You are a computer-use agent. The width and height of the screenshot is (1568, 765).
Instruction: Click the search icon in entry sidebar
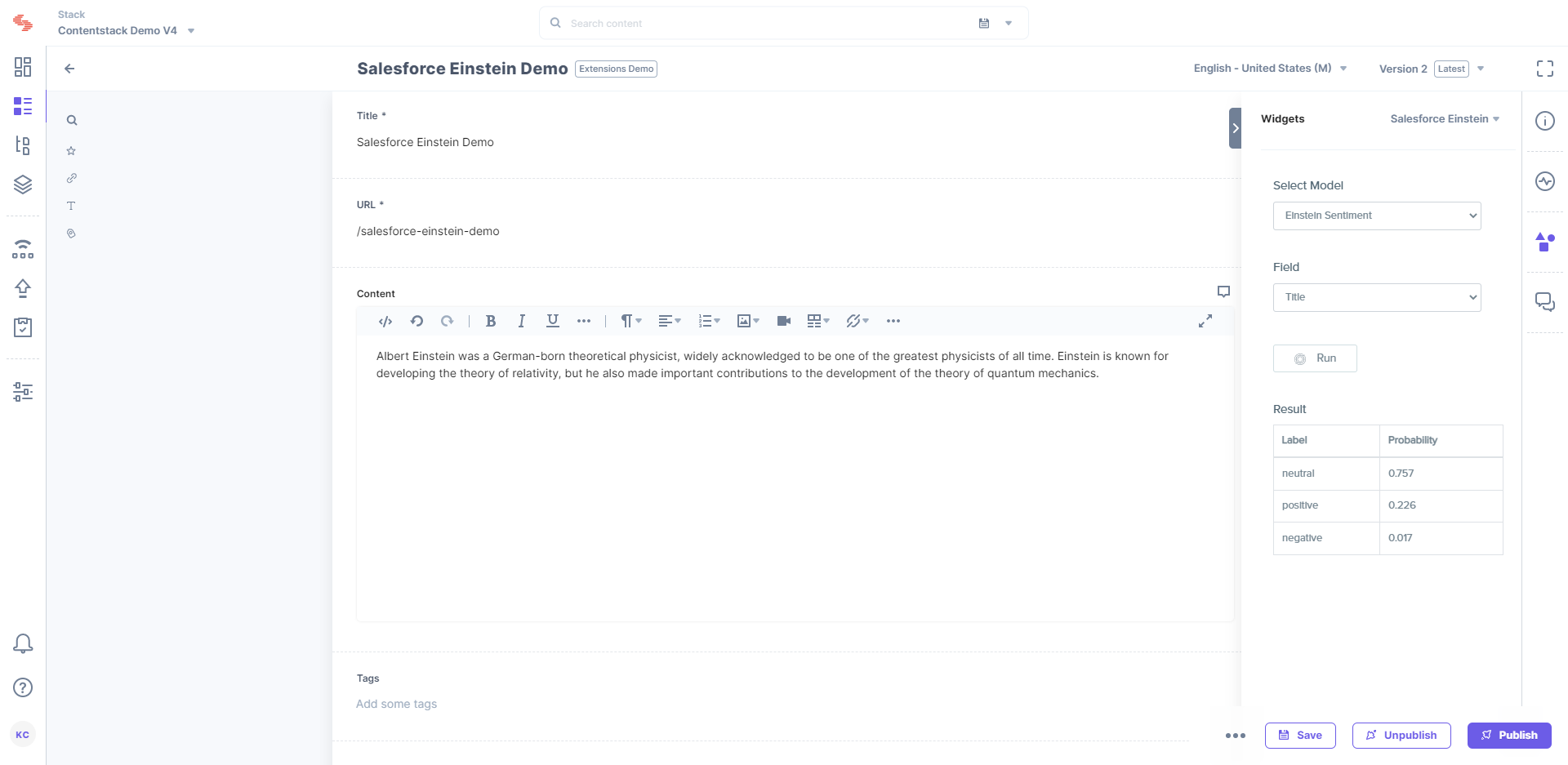pos(72,120)
